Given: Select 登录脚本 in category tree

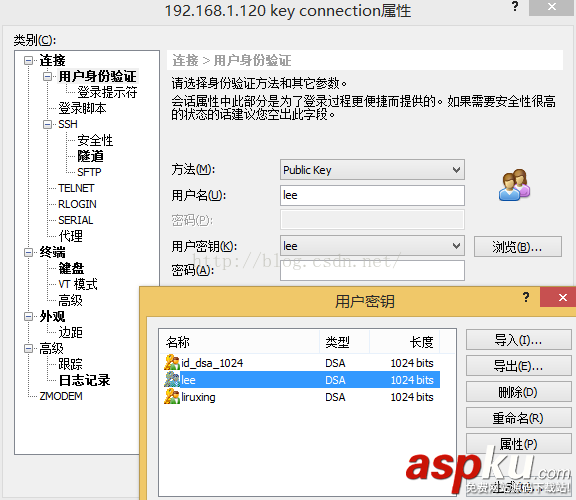Looking at the screenshot, I should pyautogui.click(x=83, y=108).
